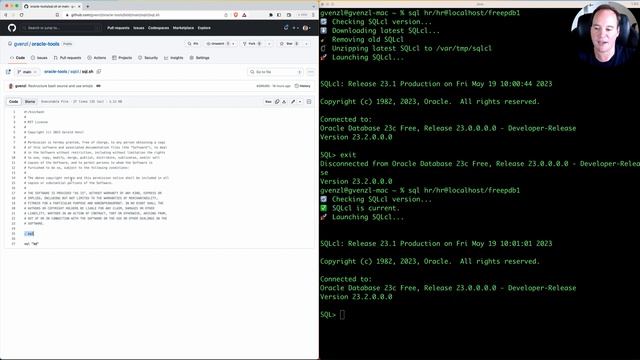Switch to the Actions tab
This screenshot has width=640, height=360.
coord(96,58)
